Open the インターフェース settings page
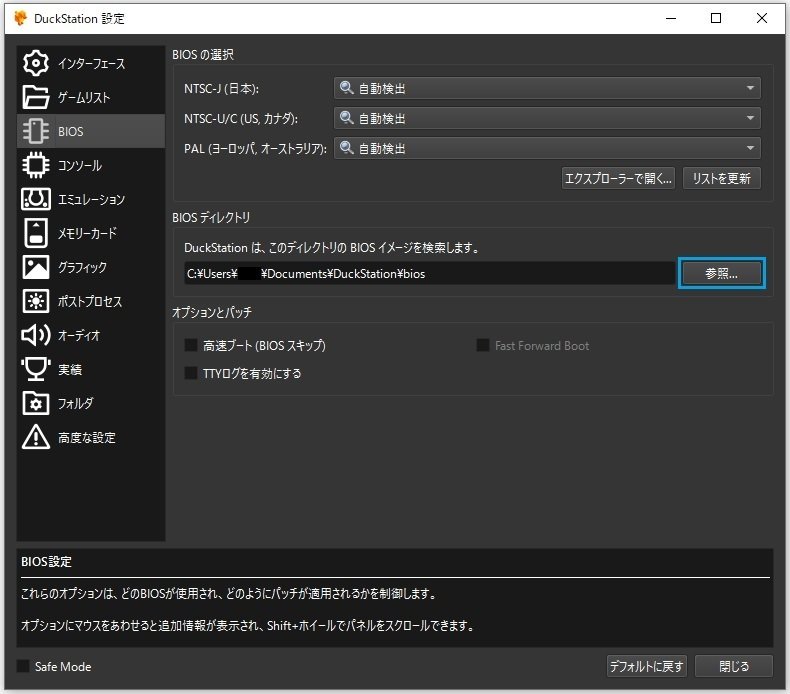The height and width of the screenshot is (694, 790). click(x=91, y=63)
